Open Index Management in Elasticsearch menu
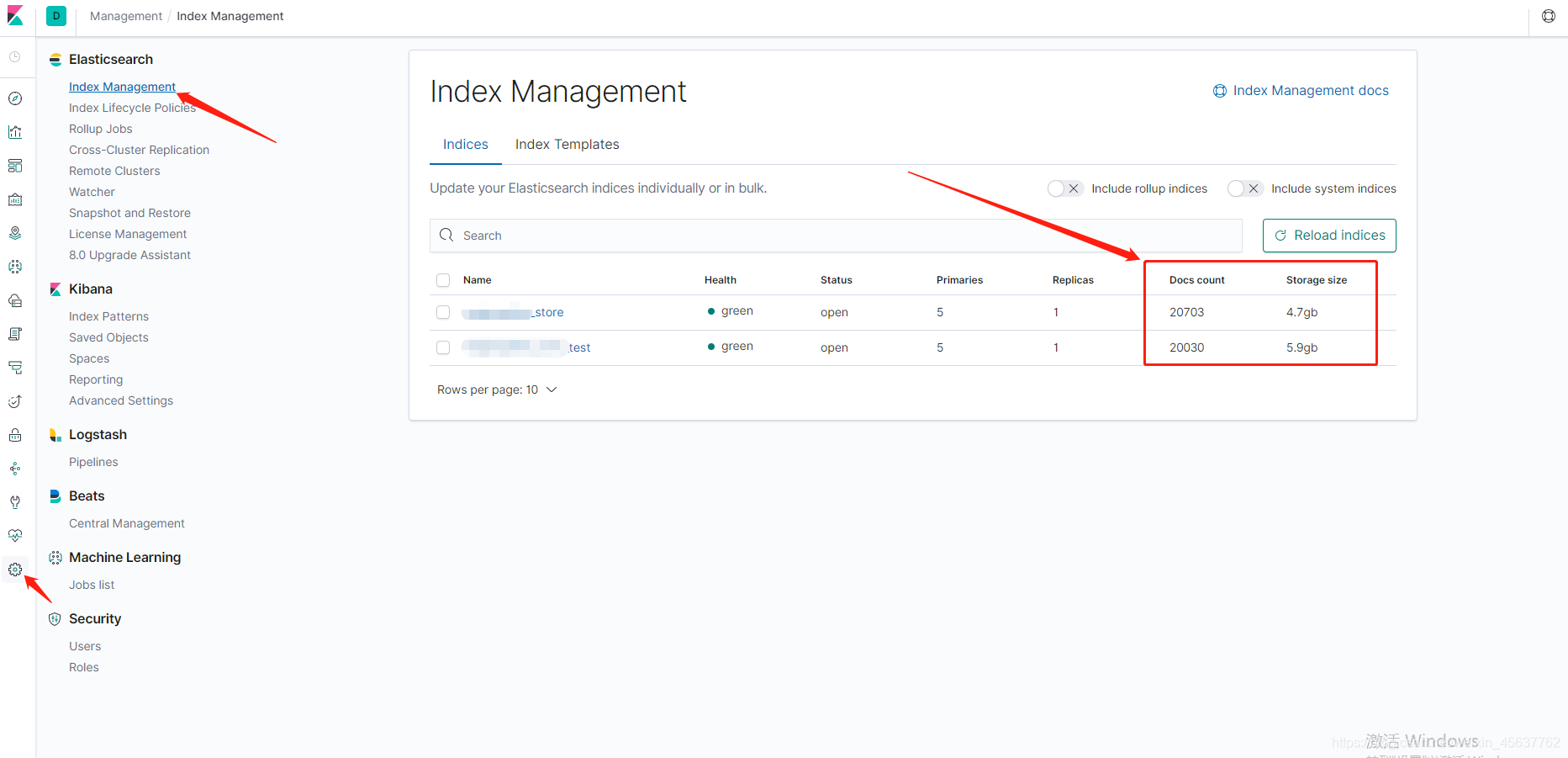The width and height of the screenshot is (1568, 758). (122, 87)
